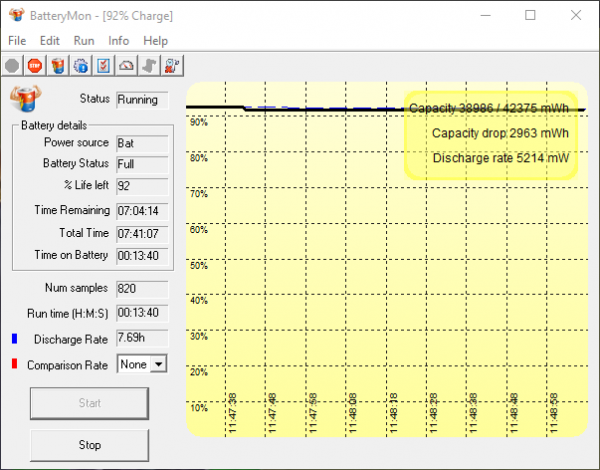Click the Discharge Rate field showing 7.69h
Image resolution: width=600 pixels, height=470 pixels.
coord(142,338)
